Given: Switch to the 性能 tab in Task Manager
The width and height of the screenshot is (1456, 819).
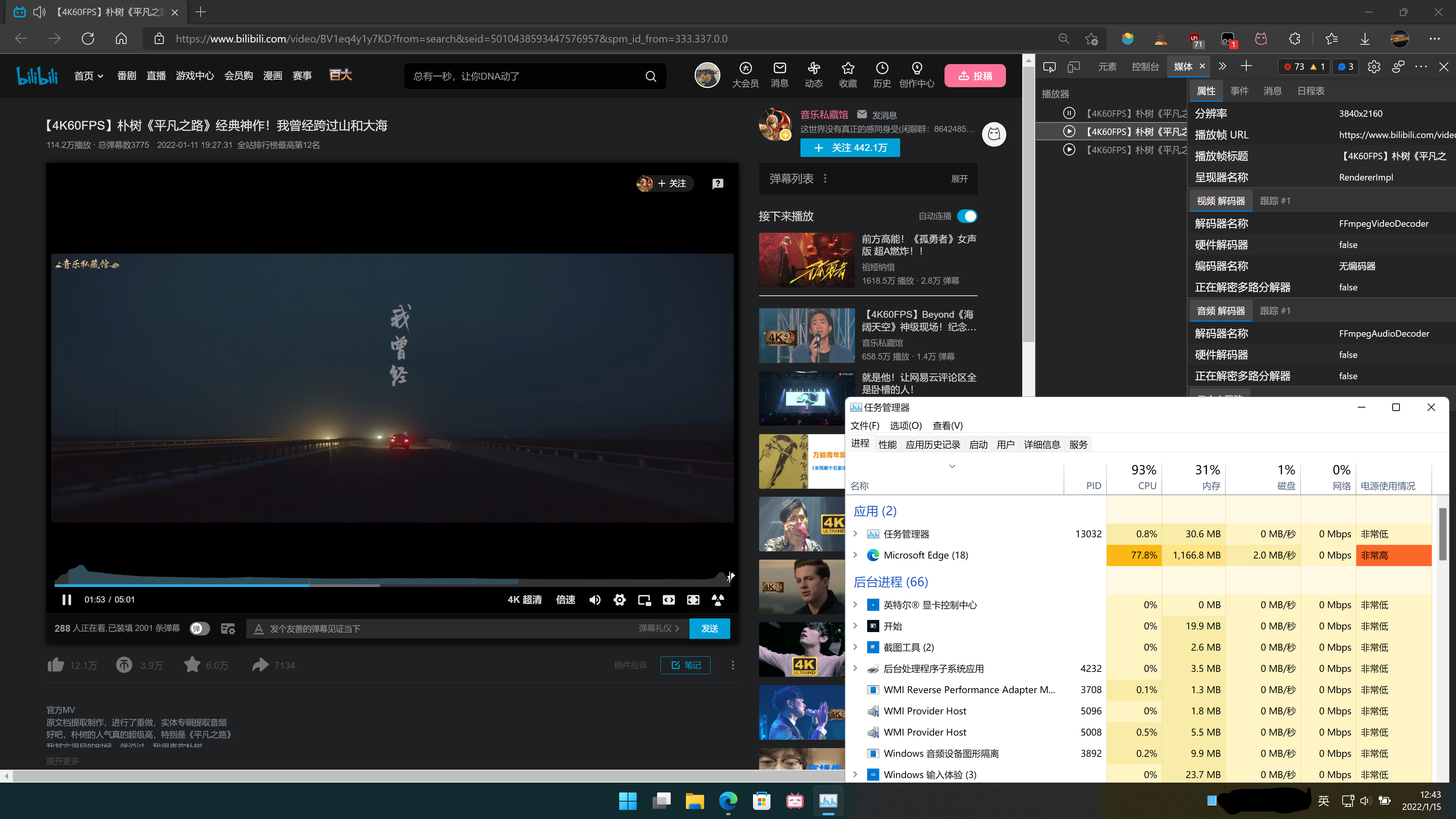Looking at the screenshot, I should click(x=887, y=444).
